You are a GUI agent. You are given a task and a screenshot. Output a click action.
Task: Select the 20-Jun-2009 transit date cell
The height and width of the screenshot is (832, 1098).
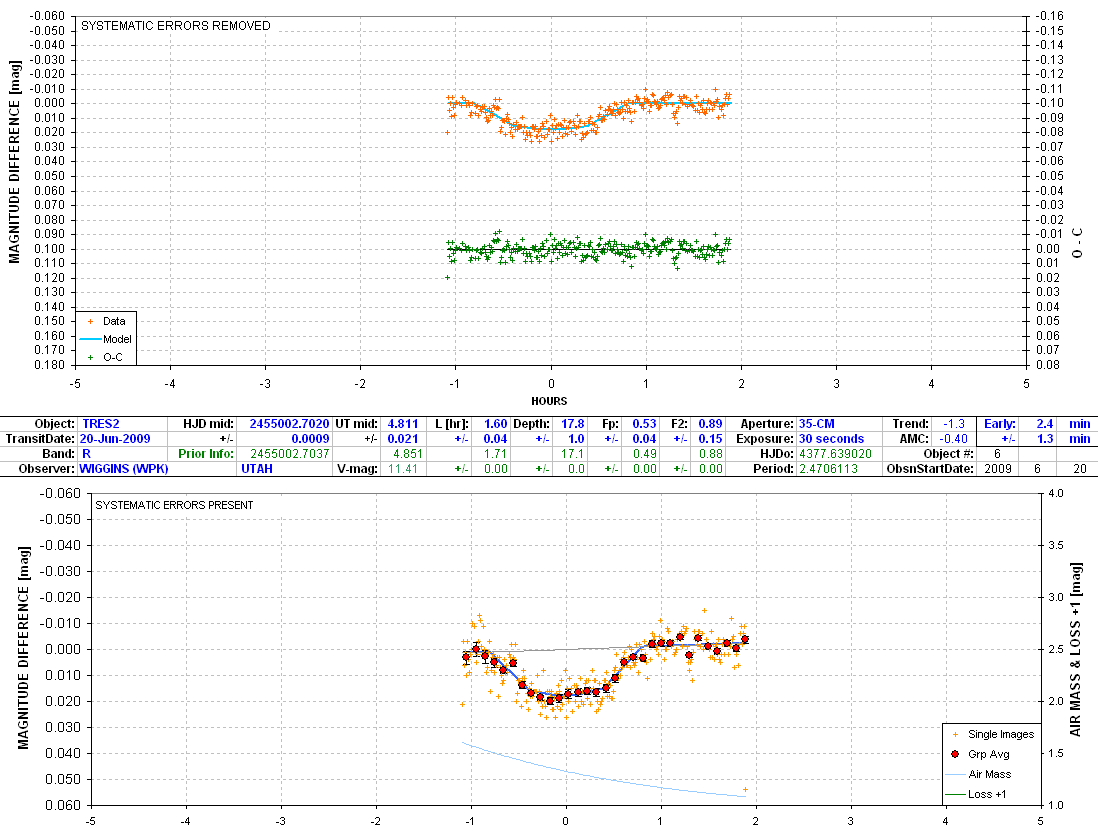(116, 438)
